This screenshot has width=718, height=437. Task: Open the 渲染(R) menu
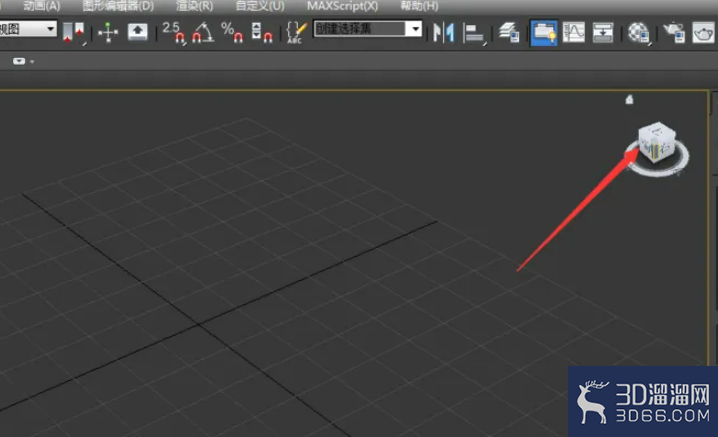point(194,6)
